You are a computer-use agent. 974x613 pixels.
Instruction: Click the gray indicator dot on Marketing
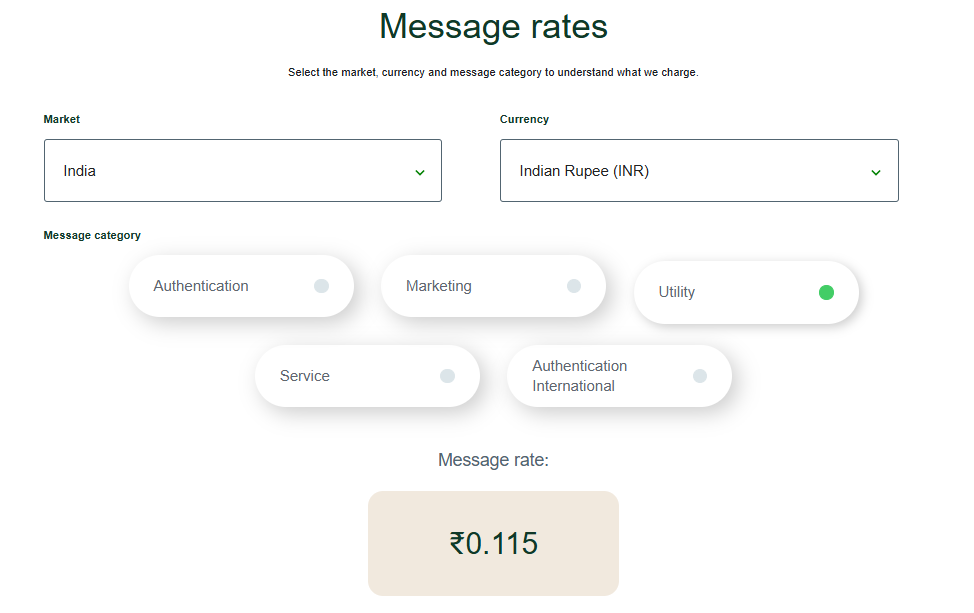[x=572, y=285]
